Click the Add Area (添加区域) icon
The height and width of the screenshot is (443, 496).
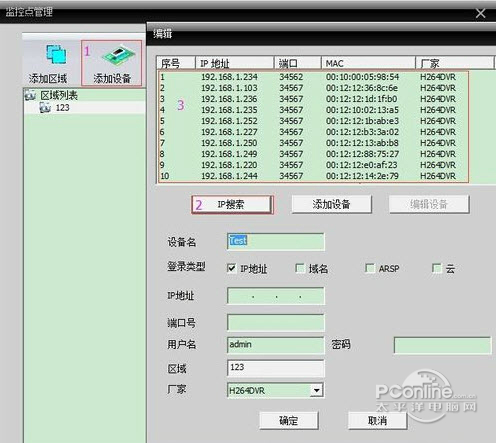click(x=56, y=55)
